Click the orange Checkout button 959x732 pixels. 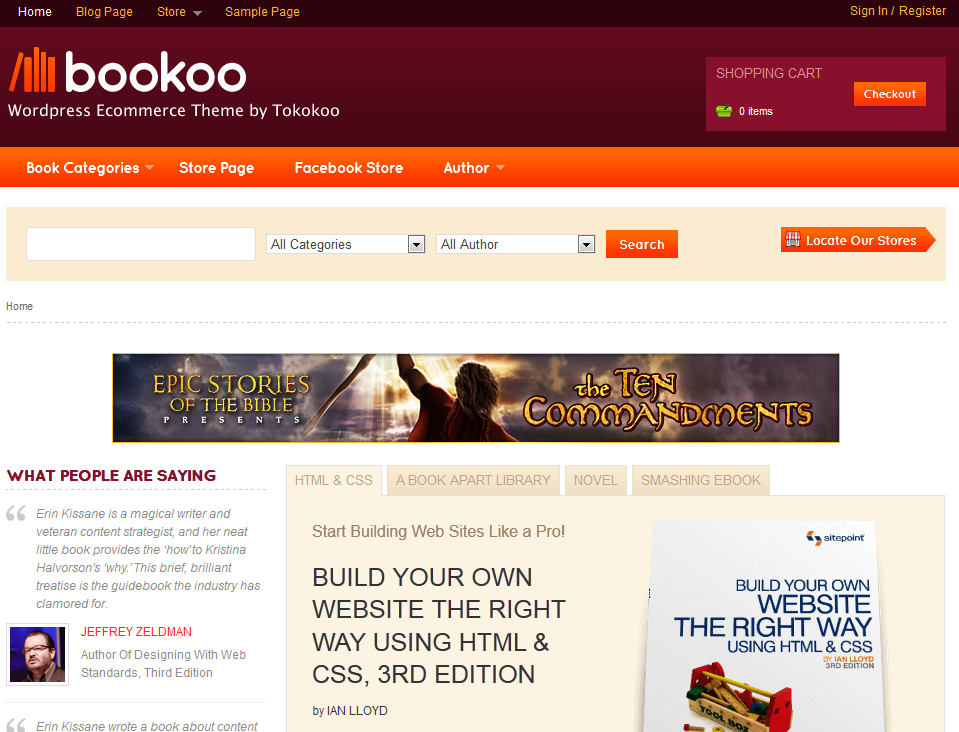tap(890, 94)
